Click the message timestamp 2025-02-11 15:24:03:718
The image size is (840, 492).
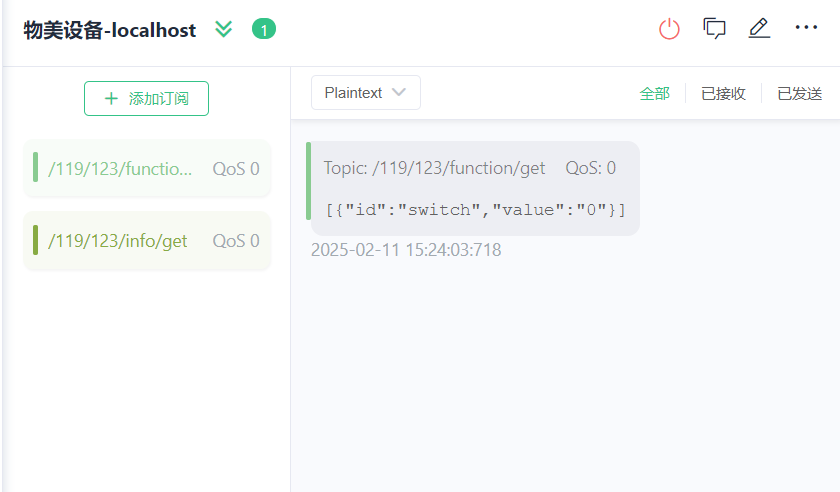coord(406,250)
